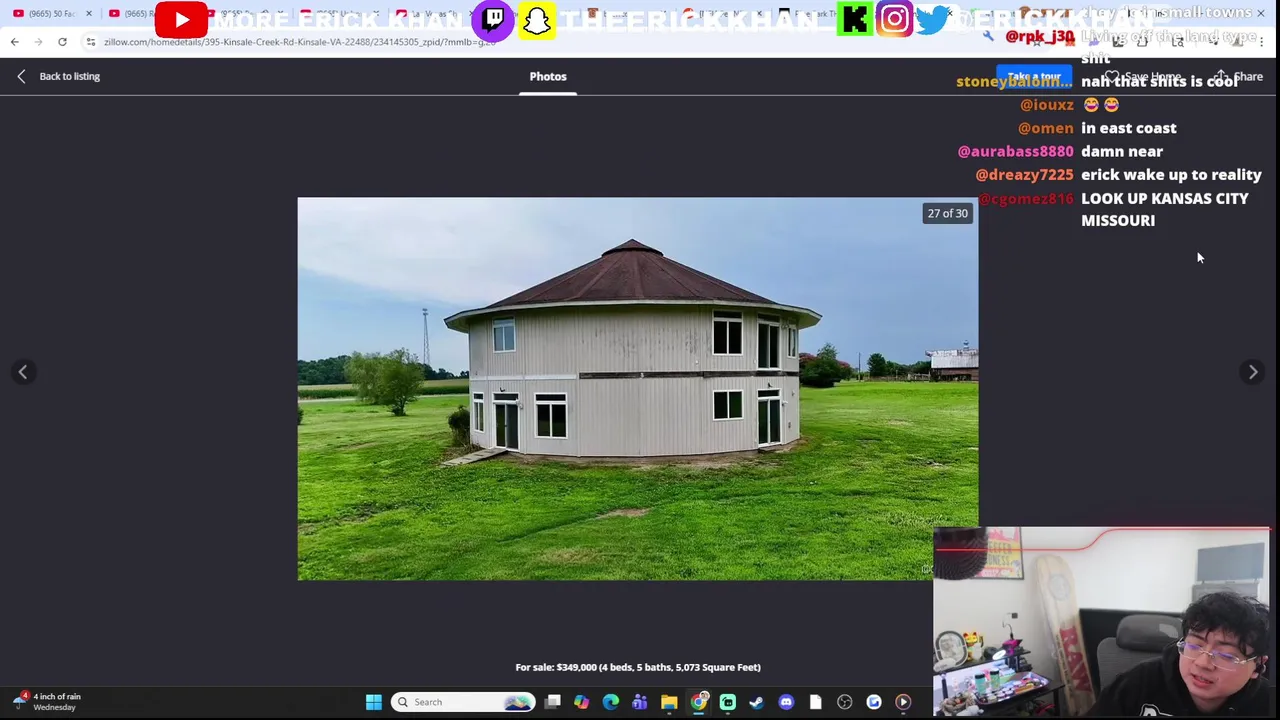Open Microsoft Teams from the taskbar

click(640, 702)
